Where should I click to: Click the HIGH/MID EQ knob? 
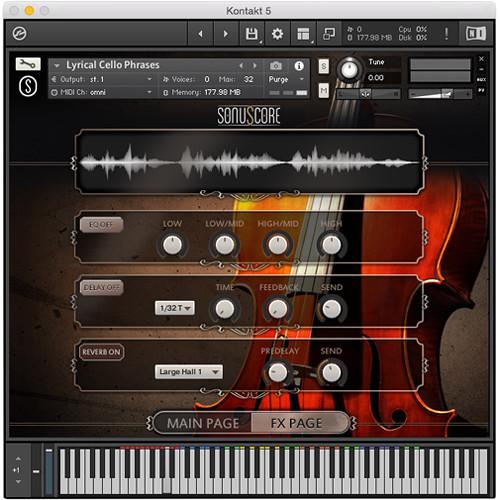(x=277, y=245)
